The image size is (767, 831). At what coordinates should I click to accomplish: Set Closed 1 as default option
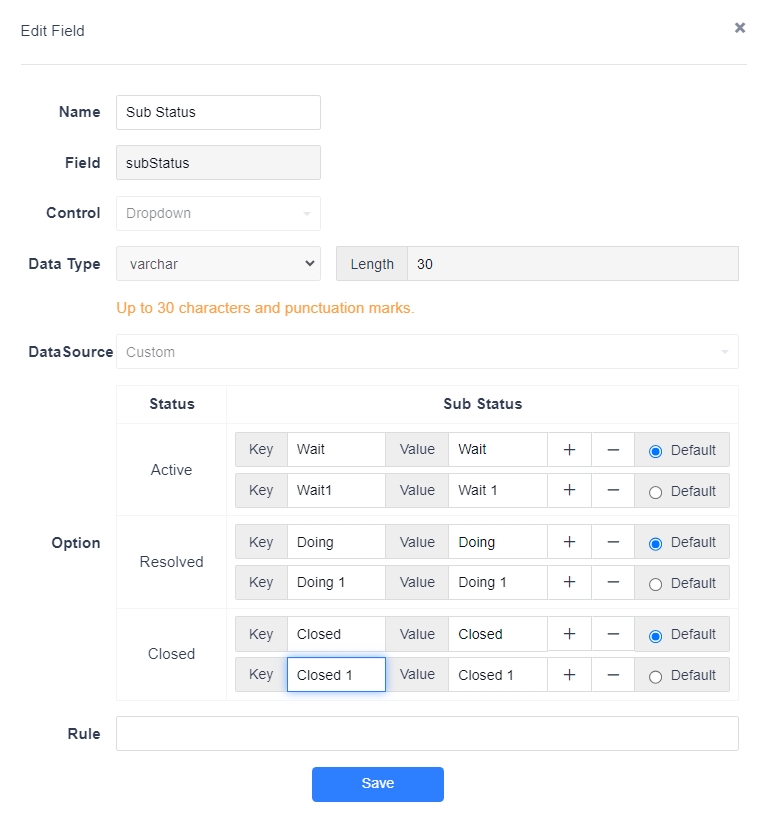[655, 677]
